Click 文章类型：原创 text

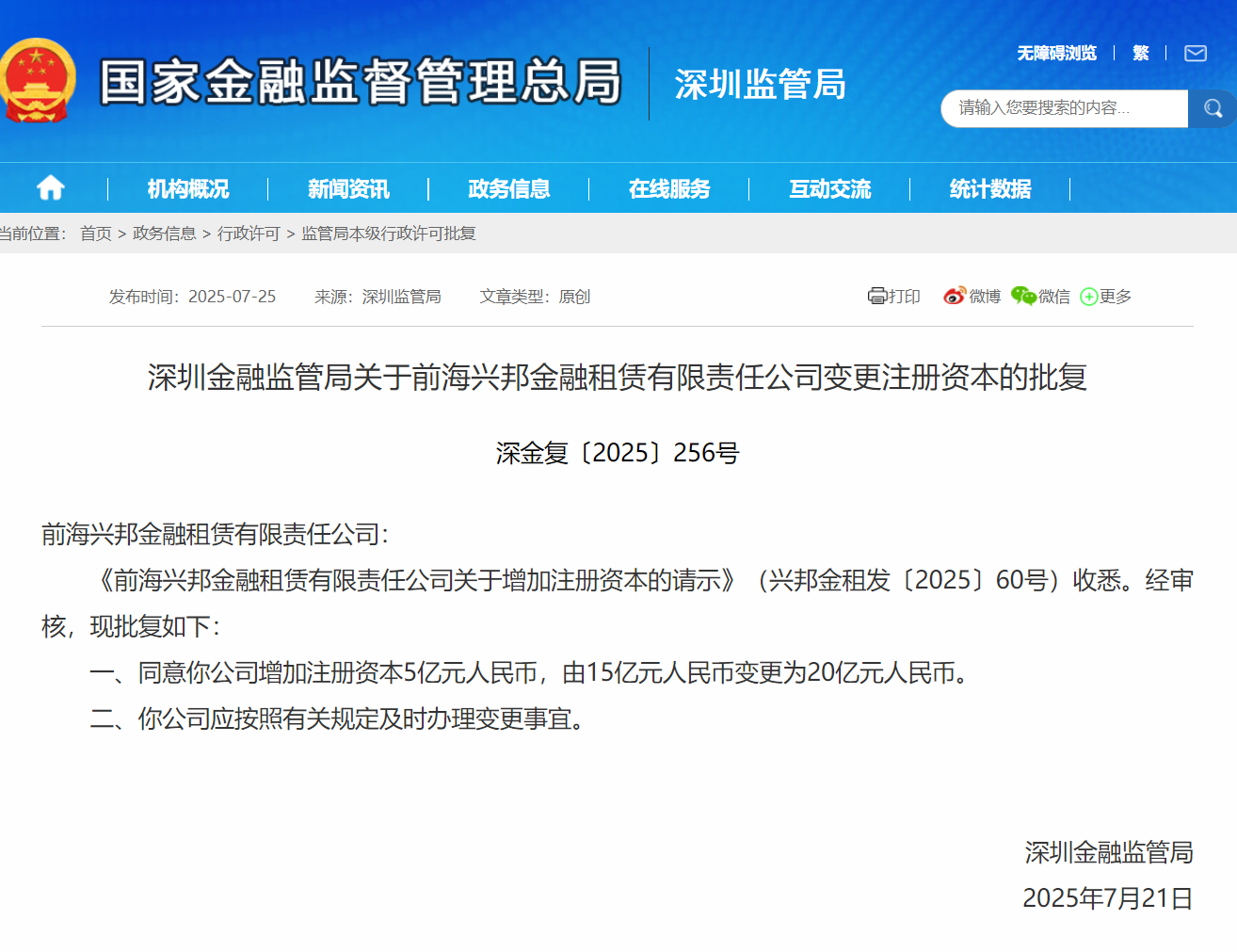pos(535,297)
